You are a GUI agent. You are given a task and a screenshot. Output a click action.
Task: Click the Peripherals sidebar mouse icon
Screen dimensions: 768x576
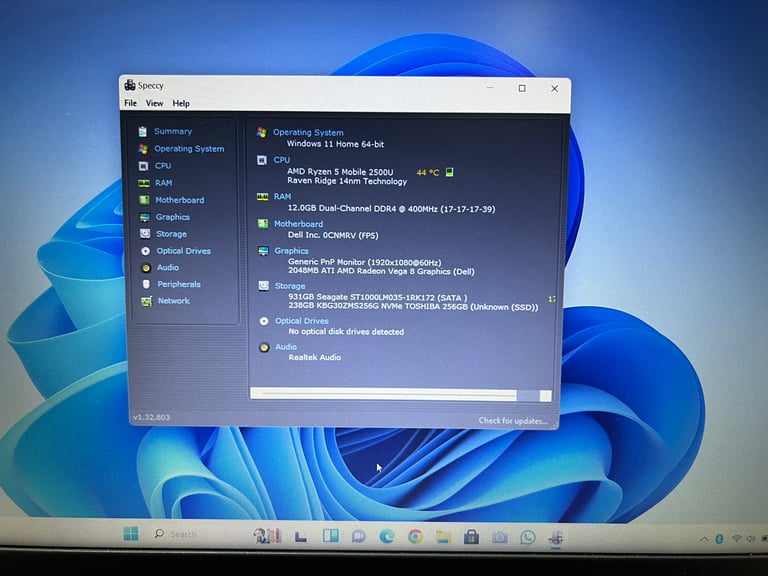click(146, 284)
